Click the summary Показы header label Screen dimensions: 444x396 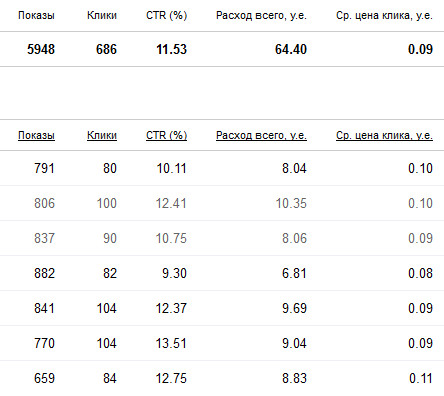click(36, 15)
